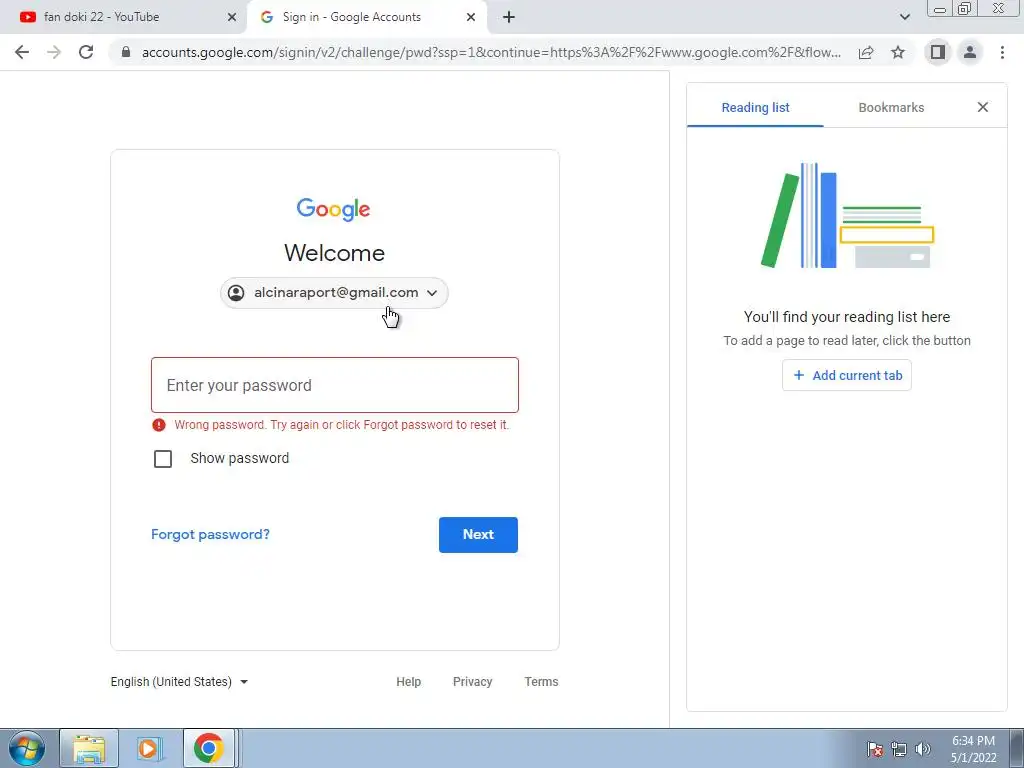Switch to Bookmarks tab in side panel
This screenshot has width=1024, height=768.
coord(891,108)
